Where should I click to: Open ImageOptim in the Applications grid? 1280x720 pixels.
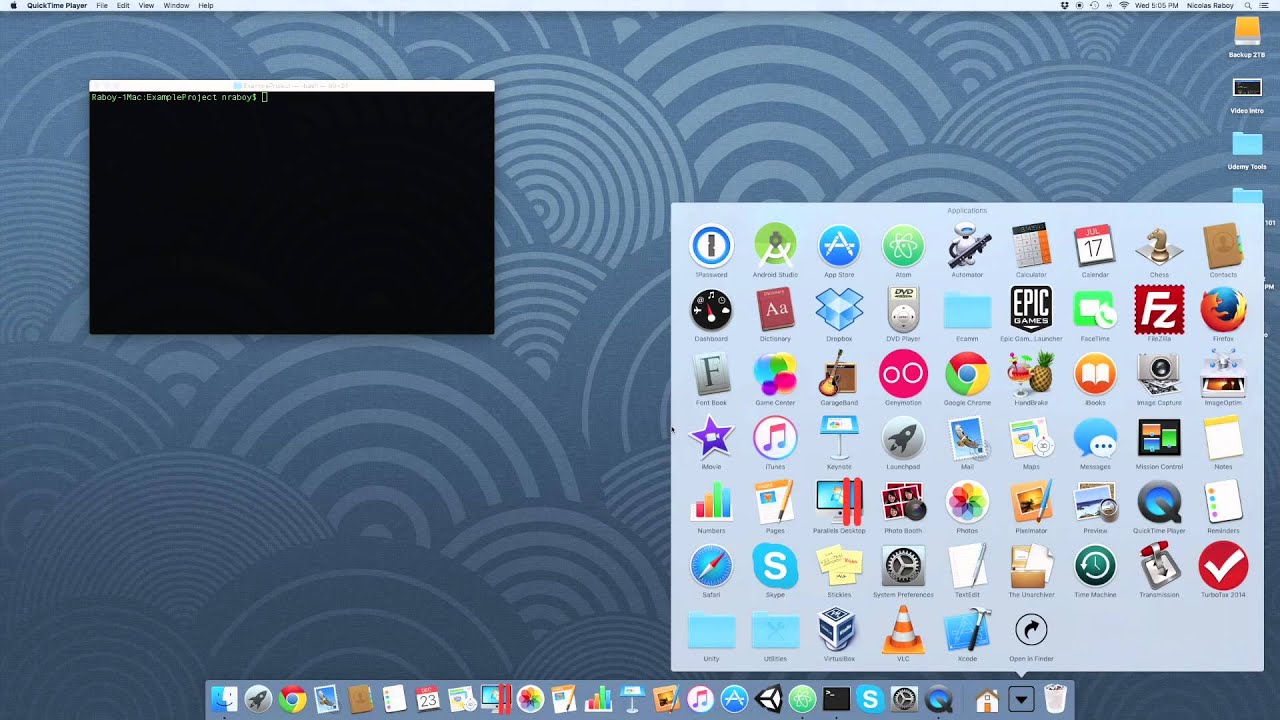click(1223, 374)
